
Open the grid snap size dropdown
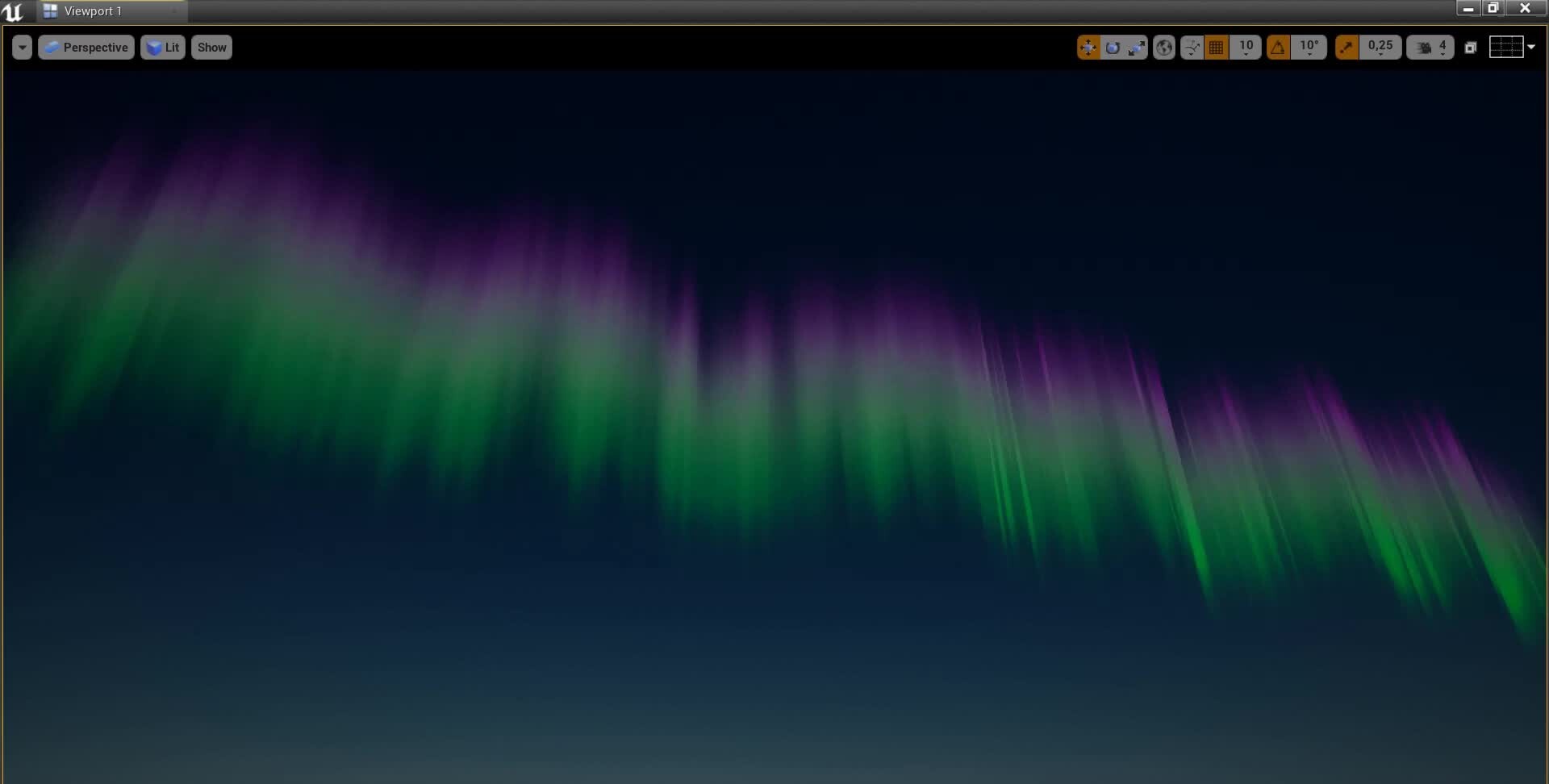pyautogui.click(x=1245, y=47)
